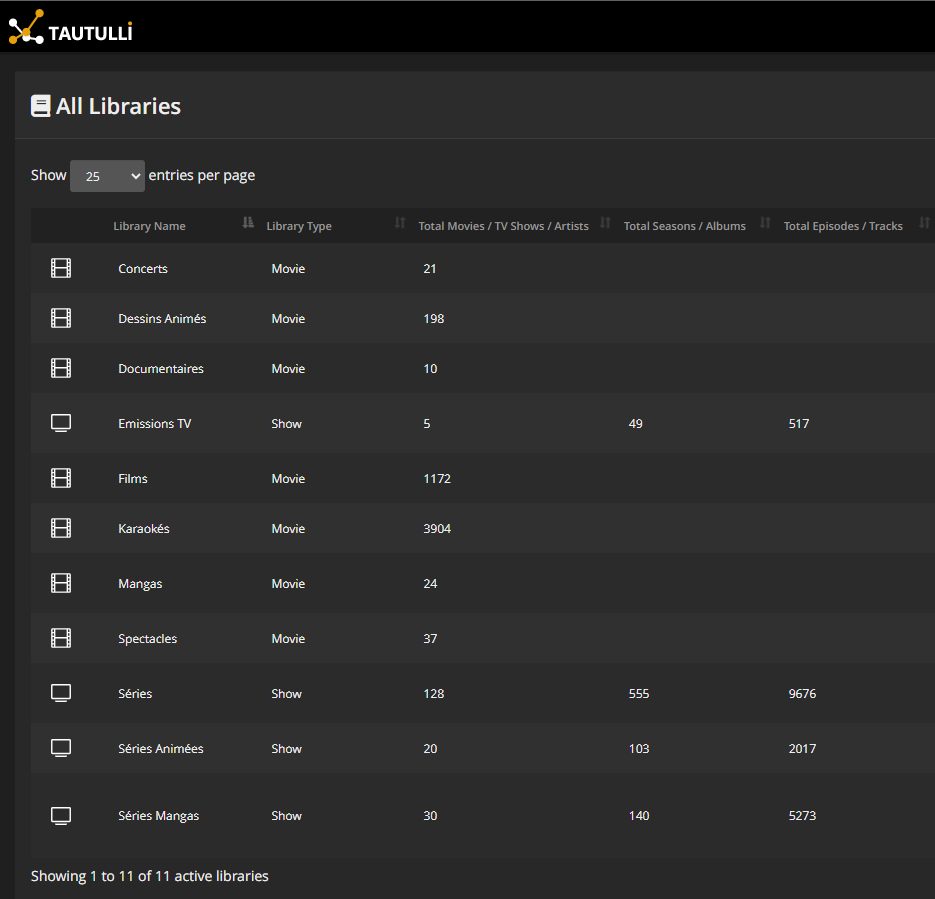The height and width of the screenshot is (899, 935).
Task: Sort table by Library Type column
Action: (299, 226)
